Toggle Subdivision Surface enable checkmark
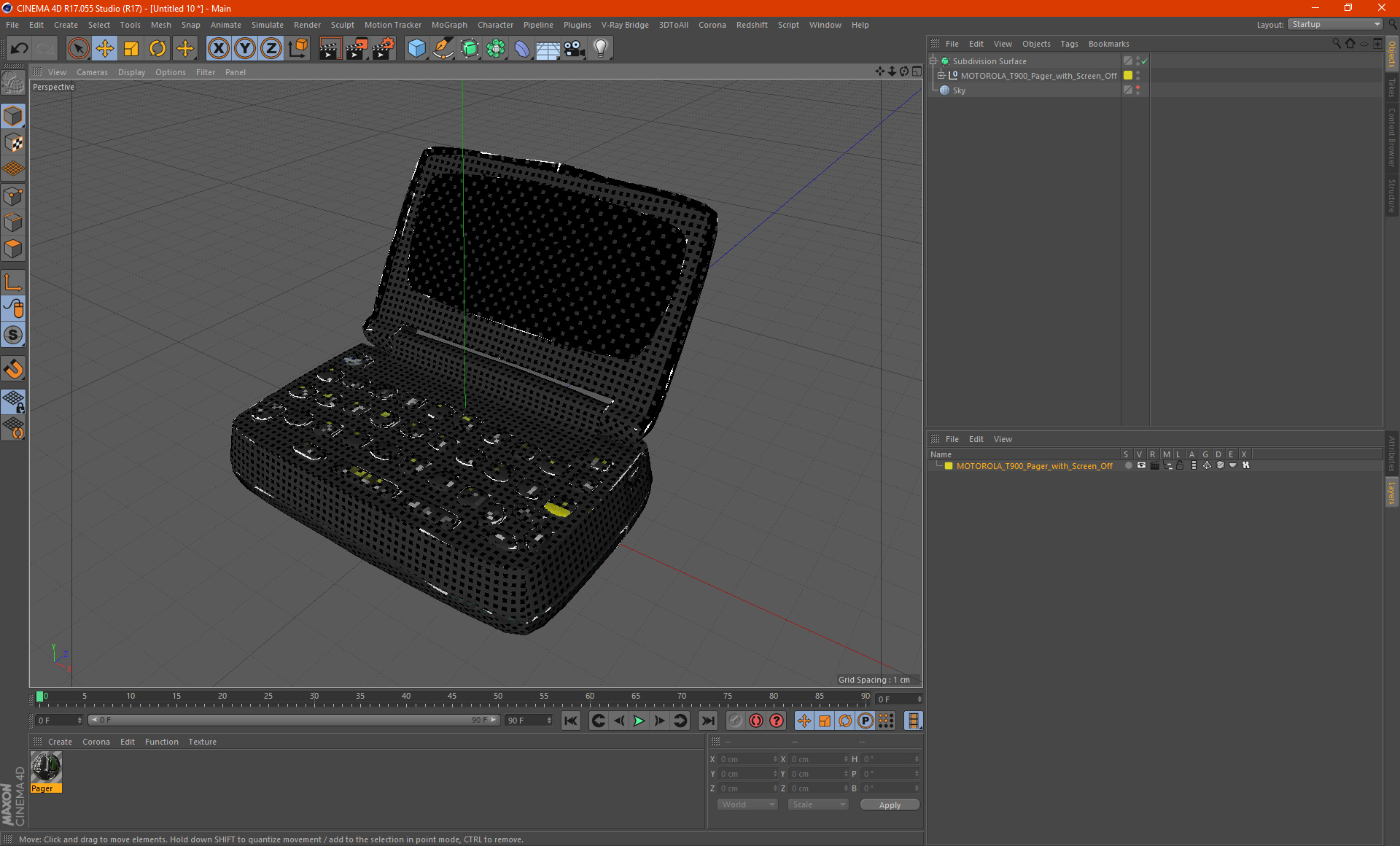 pos(1144,61)
